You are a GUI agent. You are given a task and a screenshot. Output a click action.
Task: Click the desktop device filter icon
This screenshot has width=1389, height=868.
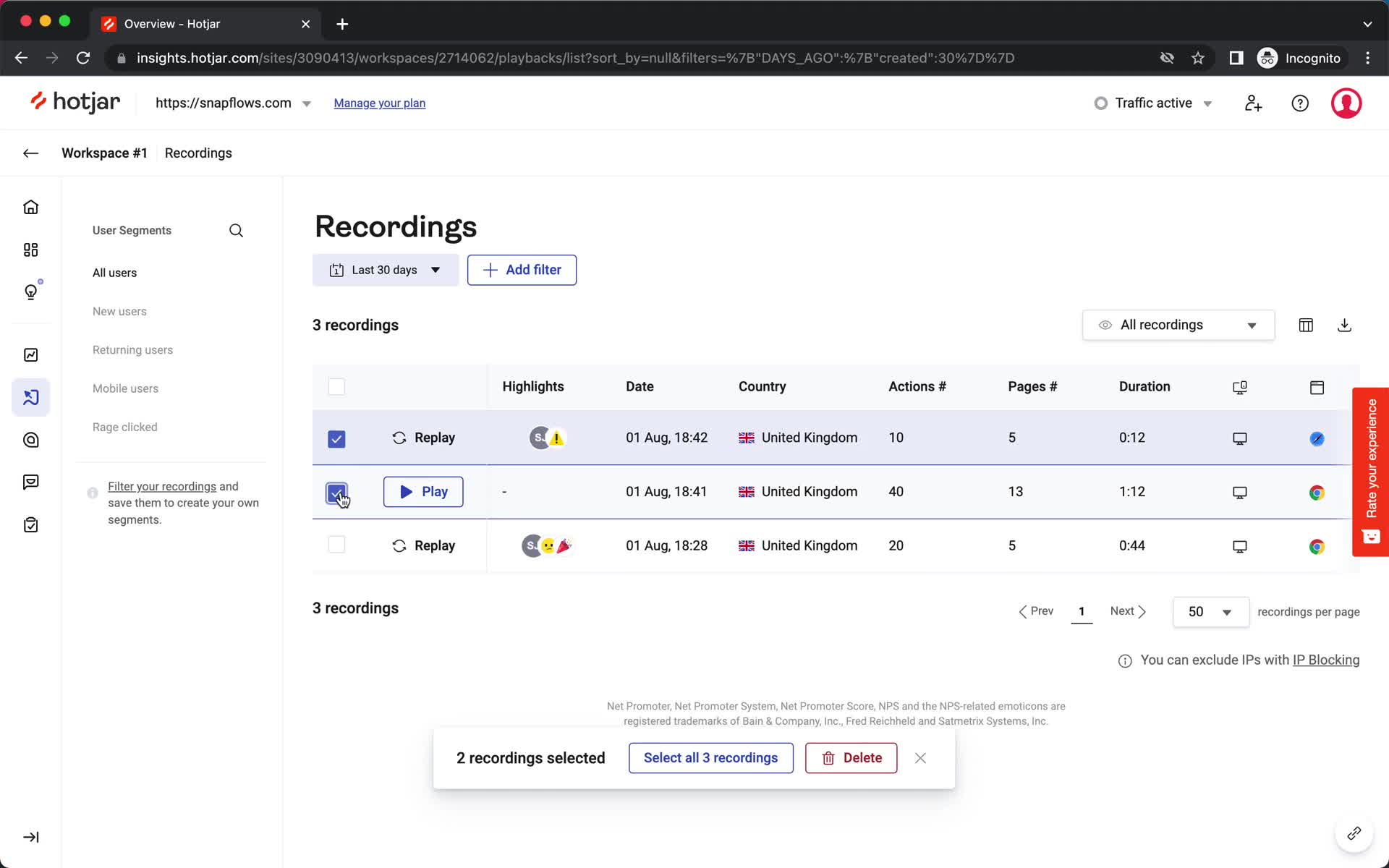[1239, 386]
